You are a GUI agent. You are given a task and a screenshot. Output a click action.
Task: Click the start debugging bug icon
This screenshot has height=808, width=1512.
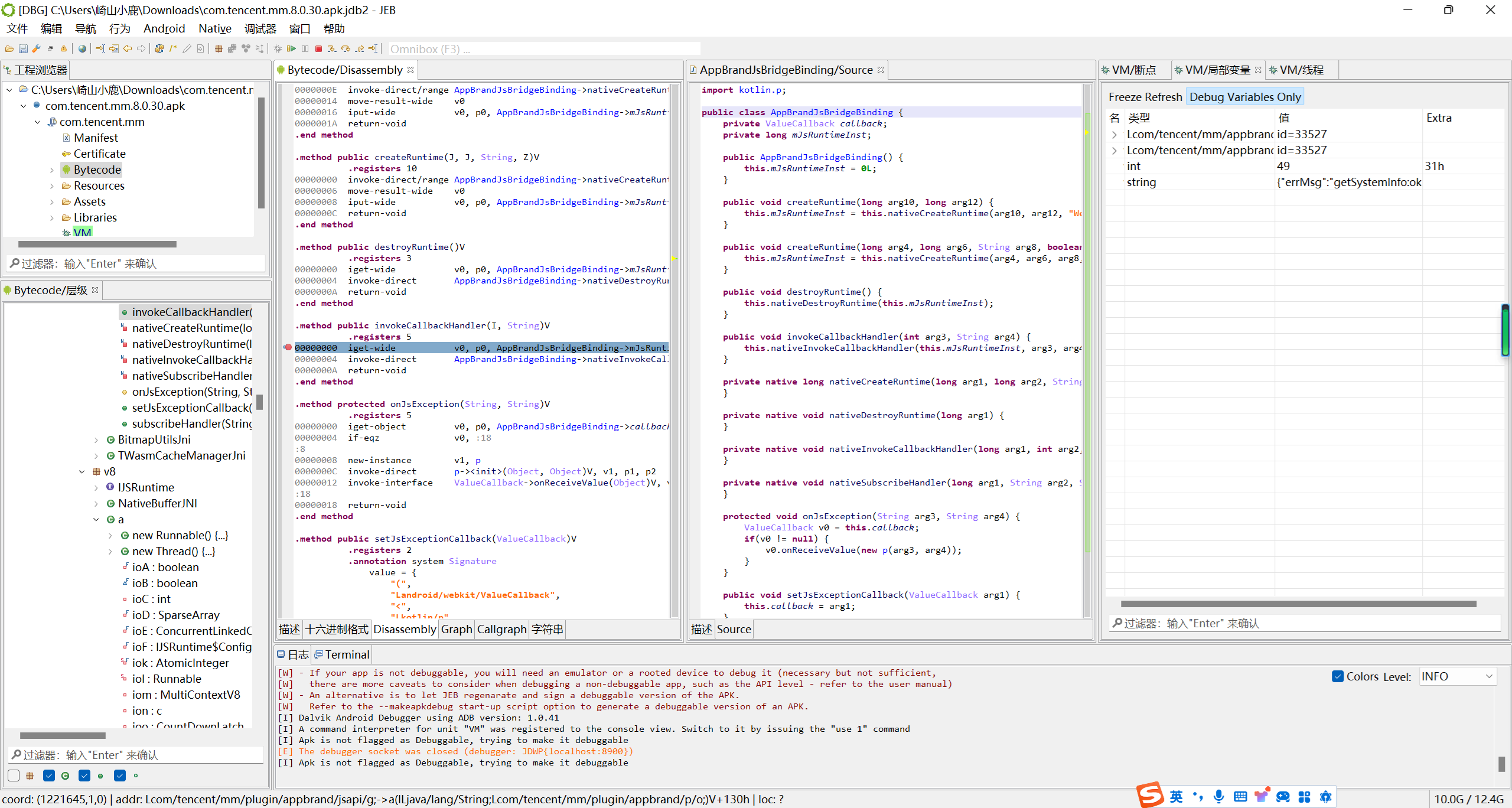click(278, 48)
